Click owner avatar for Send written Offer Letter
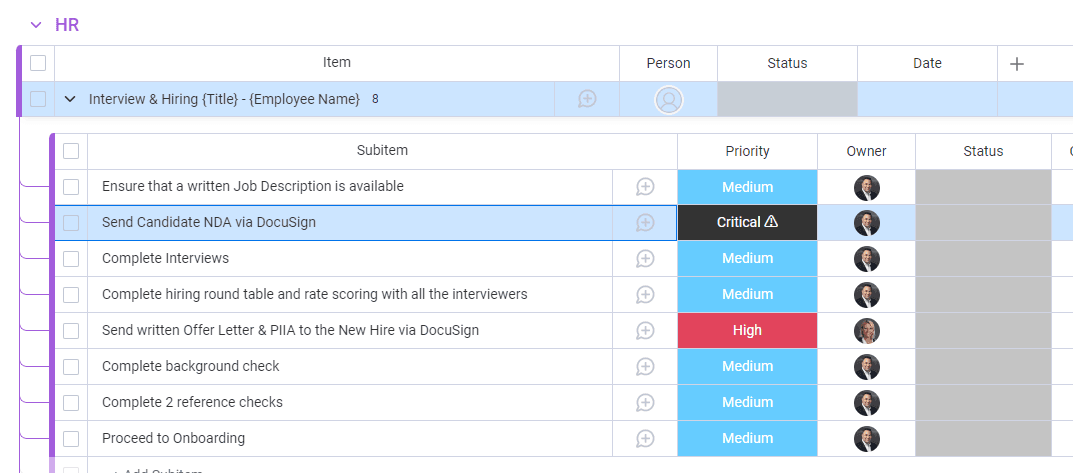The height and width of the screenshot is (473, 1073). point(866,330)
